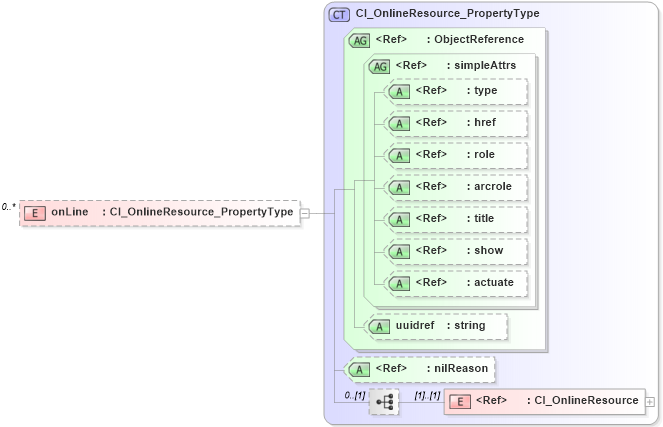The height and width of the screenshot is (427, 663).
Task: Click the 0..* cardinality of onLine
Action: point(8,207)
